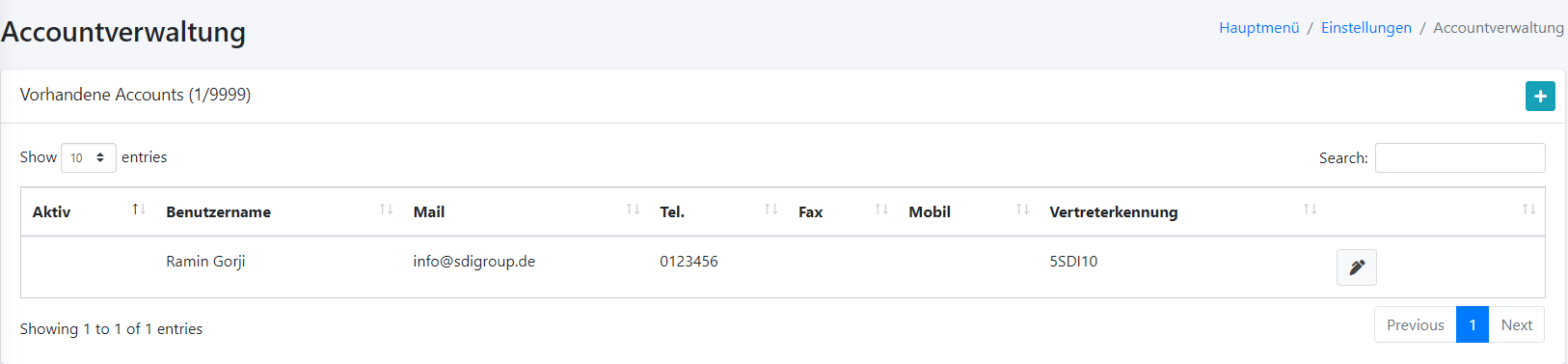Sort by Benutzername column arrows

(x=387, y=210)
